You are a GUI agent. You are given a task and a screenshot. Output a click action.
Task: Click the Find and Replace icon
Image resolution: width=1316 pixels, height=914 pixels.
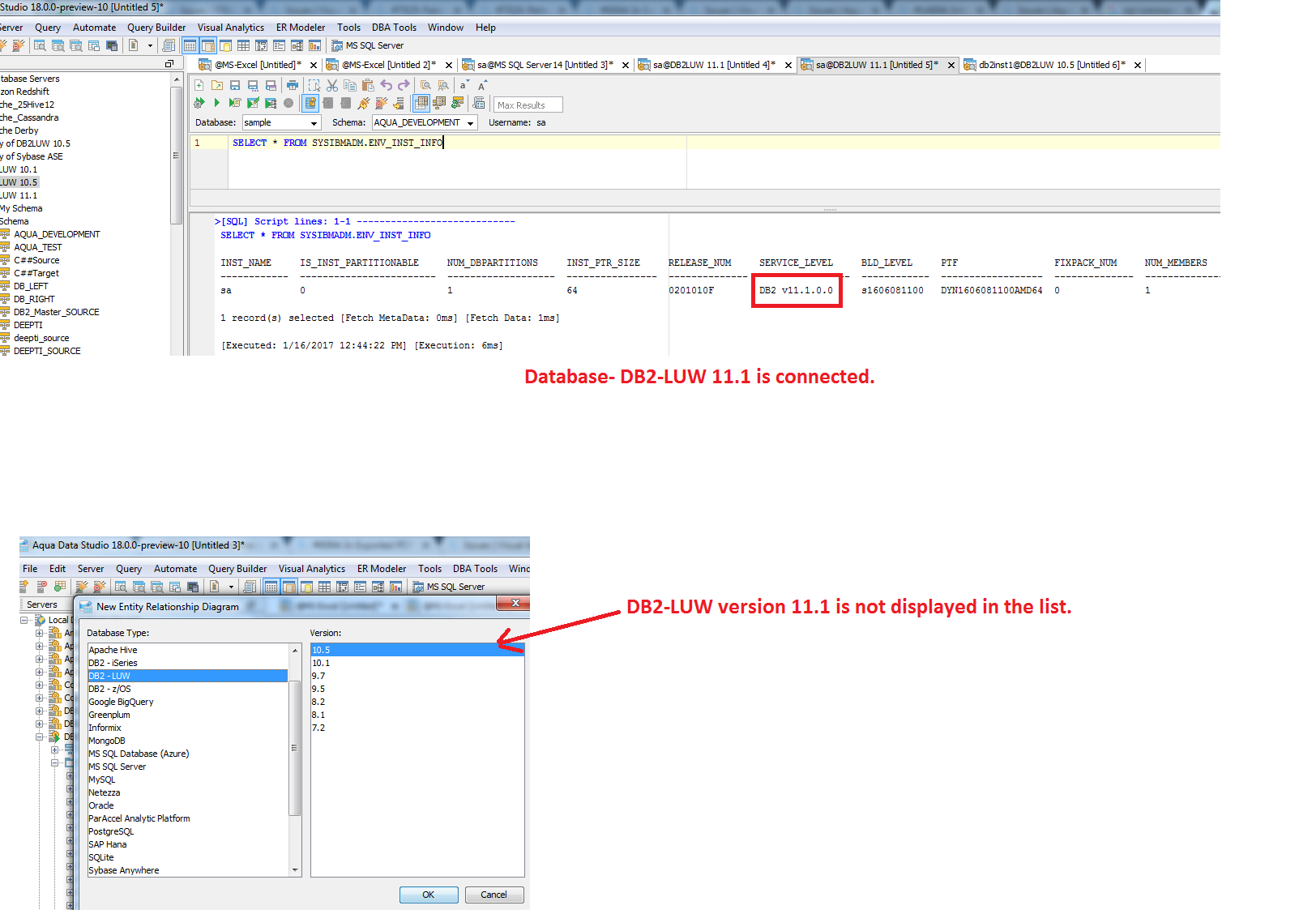tap(443, 85)
